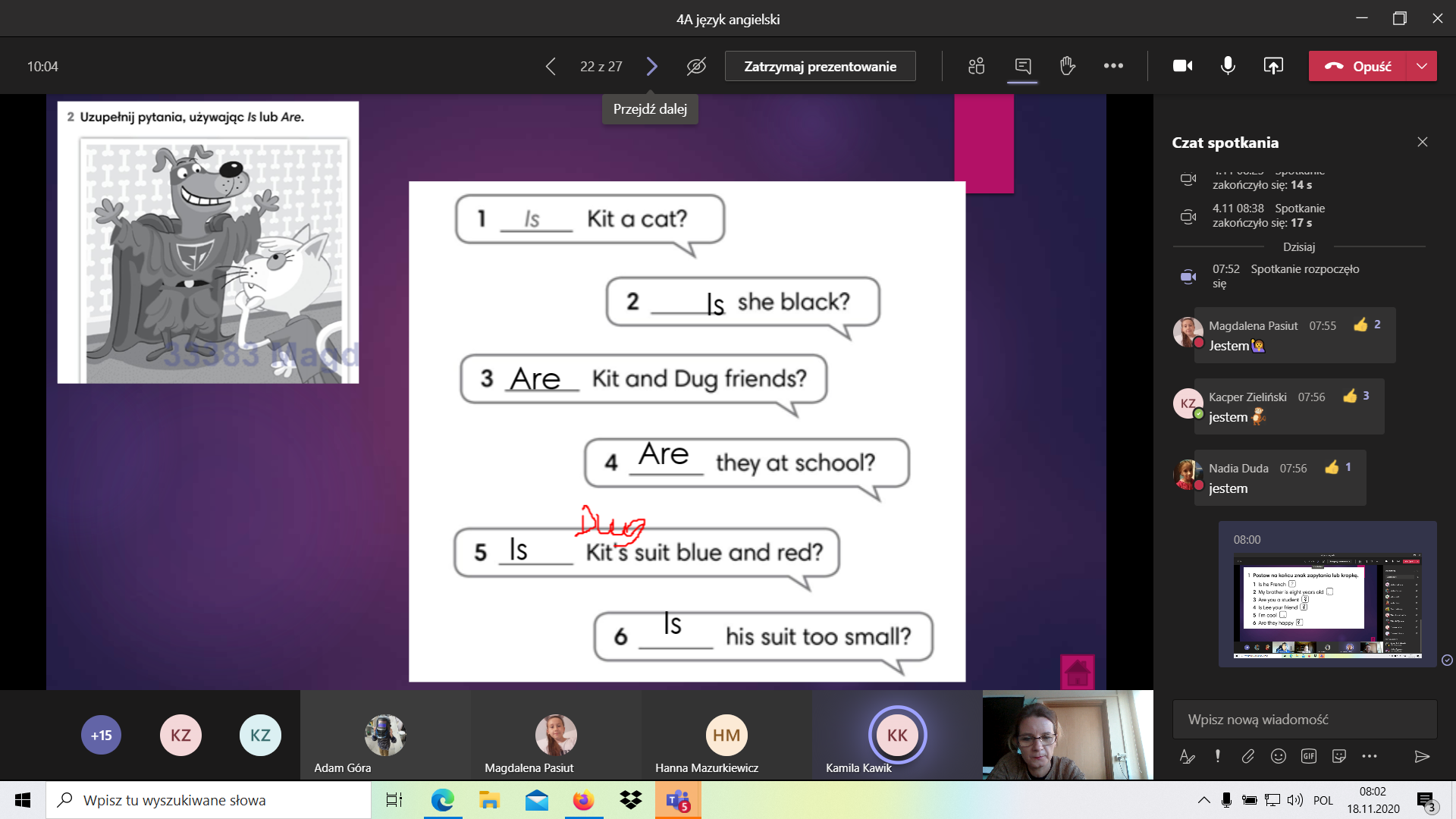This screenshot has height=819, width=1456.
Task: Open the participants panel icon
Action: click(976, 66)
